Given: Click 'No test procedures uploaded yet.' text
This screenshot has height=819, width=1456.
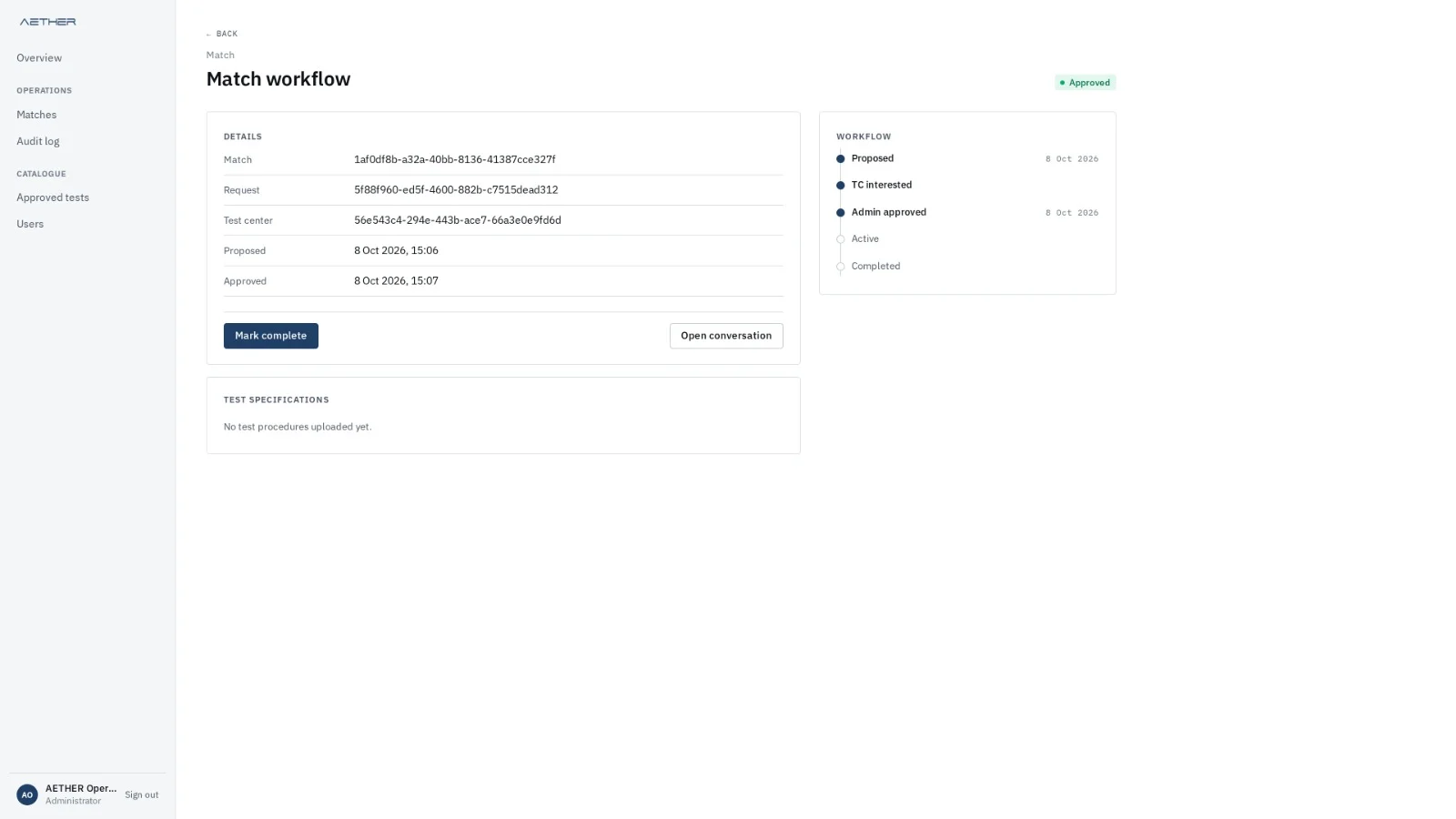Looking at the screenshot, I should click(x=298, y=427).
